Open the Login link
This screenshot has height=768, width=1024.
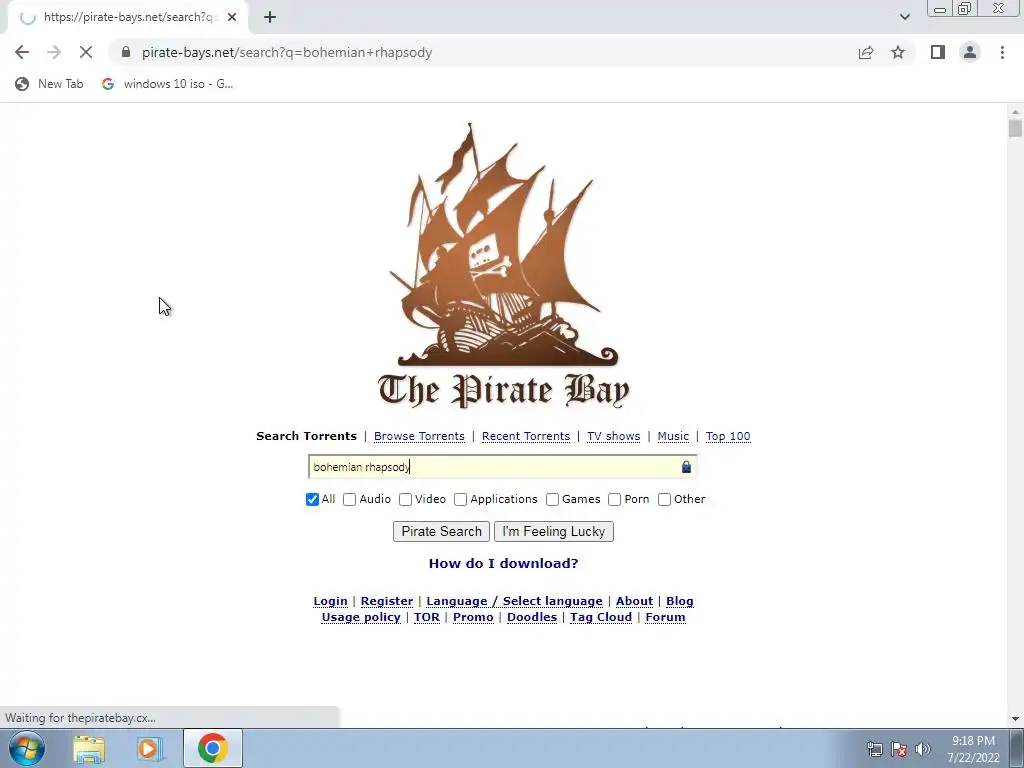[x=330, y=601]
